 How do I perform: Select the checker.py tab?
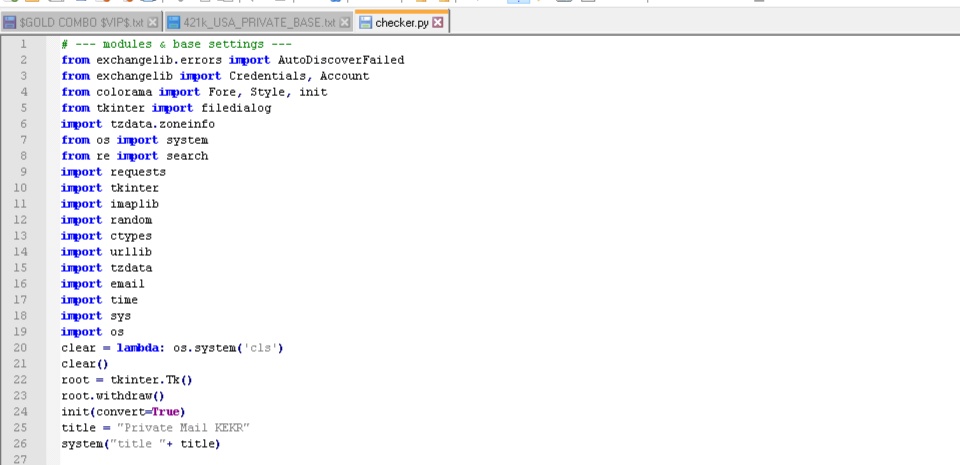pos(402,22)
